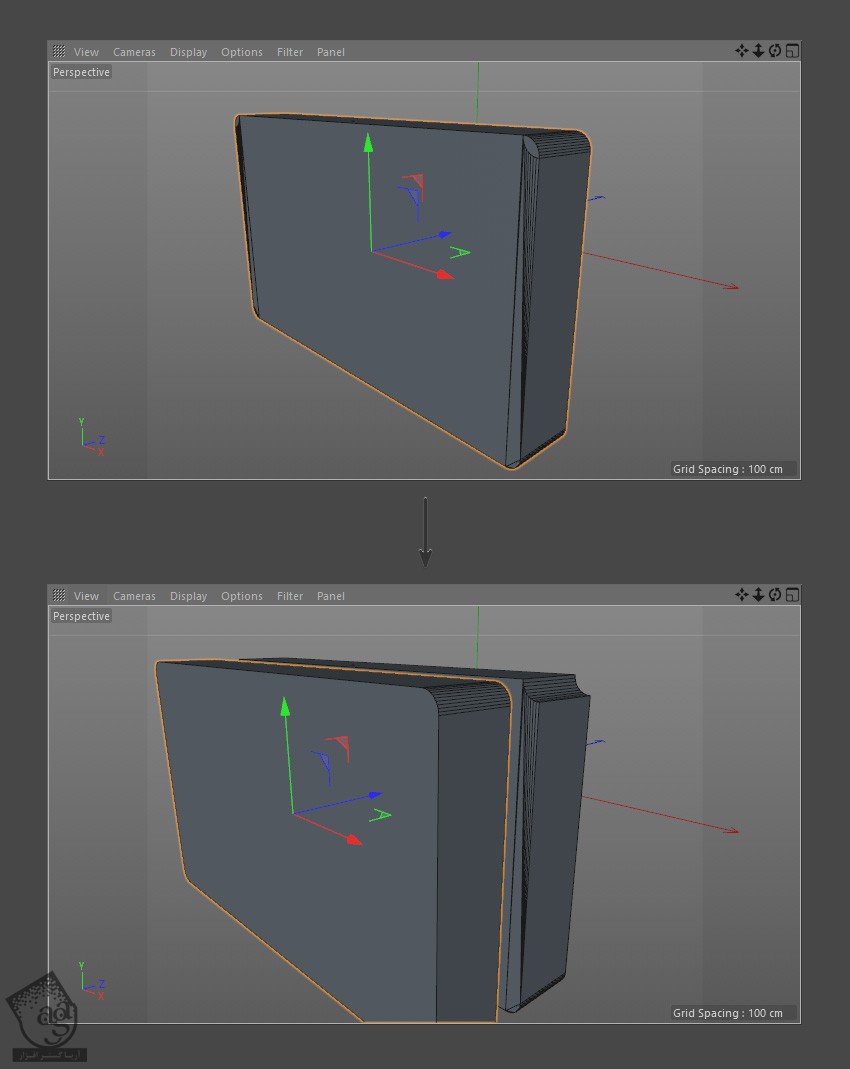Viewport: 850px width, 1069px height.
Task: Click the Perspective label in top viewport
Action: [x=81, y=73]
